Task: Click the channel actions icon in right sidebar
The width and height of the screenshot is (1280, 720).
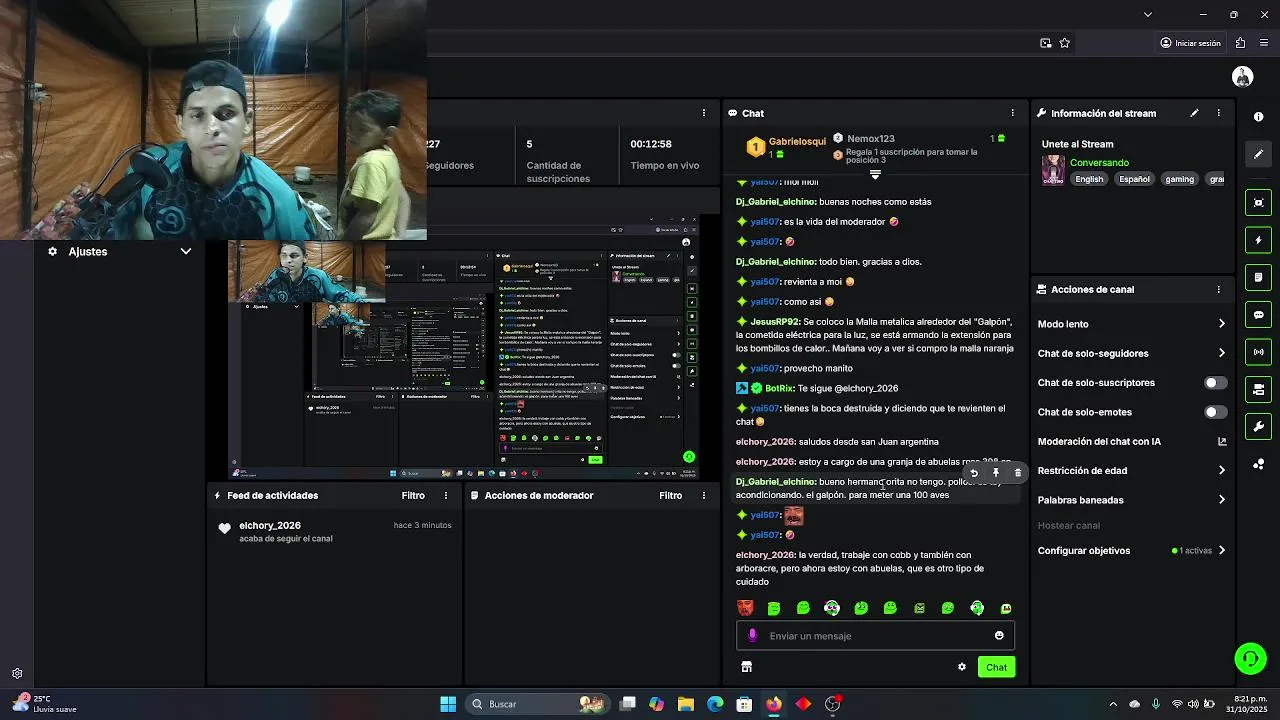Action: [x=1258, y=389]
